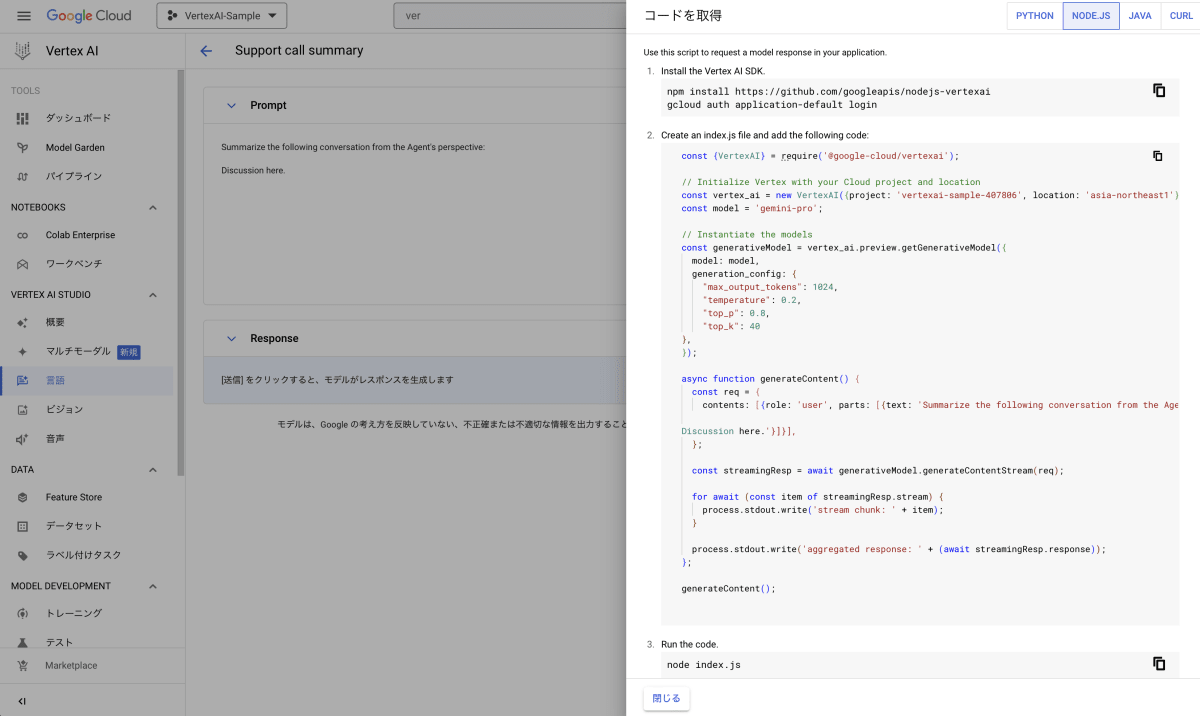The image size is (1200, 716).
Task: Open the VertexAI-Sample project selector dropdown
Action: pos(222,16)
